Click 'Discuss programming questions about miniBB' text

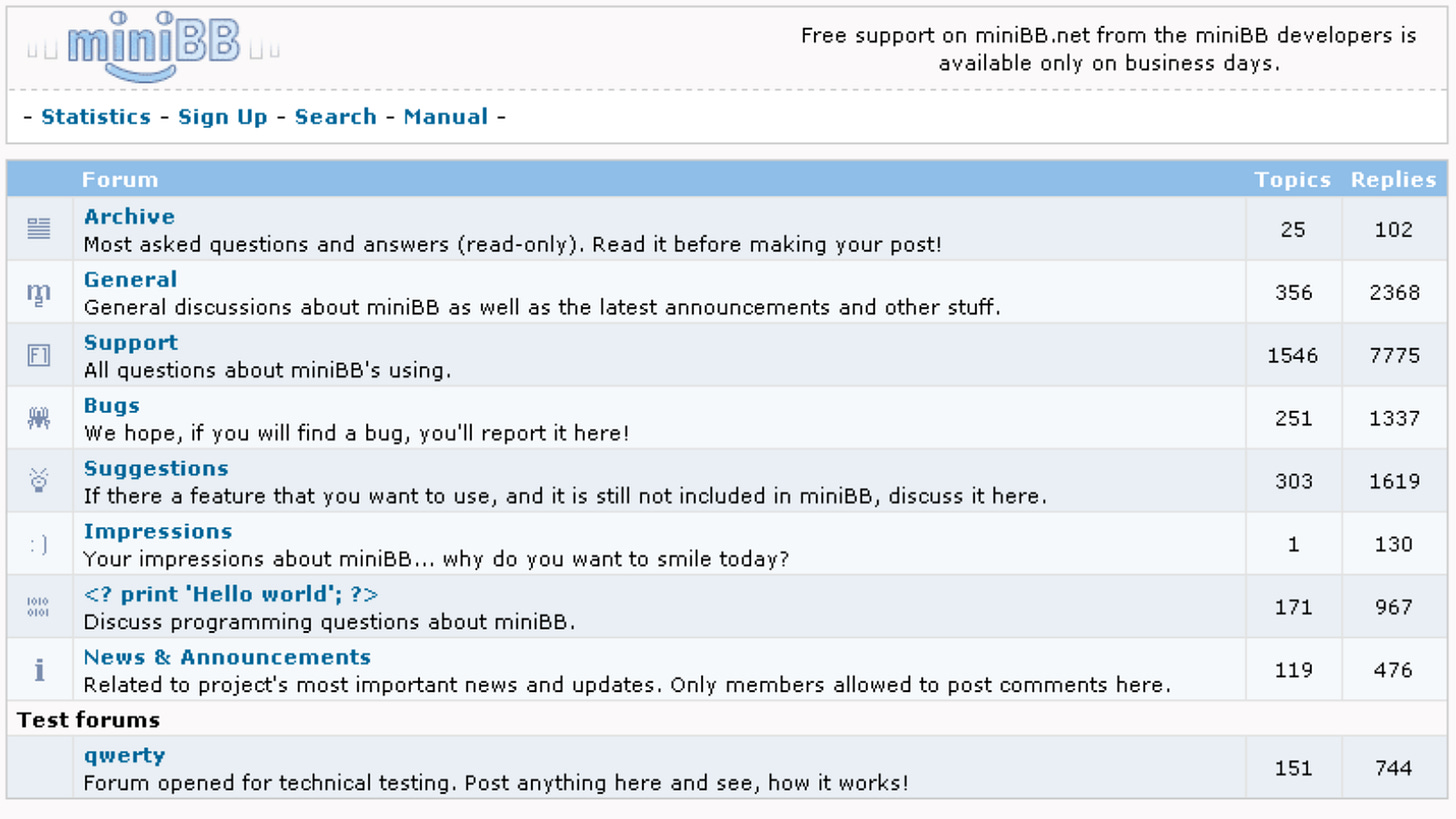pyautogui.click(x=329, y=622)
